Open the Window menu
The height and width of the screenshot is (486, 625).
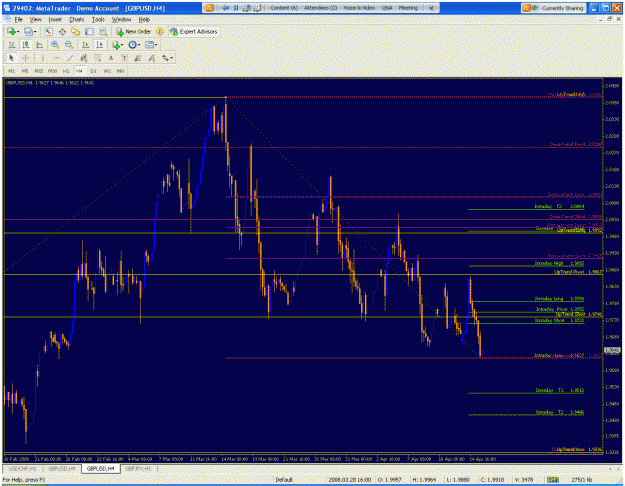[121, 19]
